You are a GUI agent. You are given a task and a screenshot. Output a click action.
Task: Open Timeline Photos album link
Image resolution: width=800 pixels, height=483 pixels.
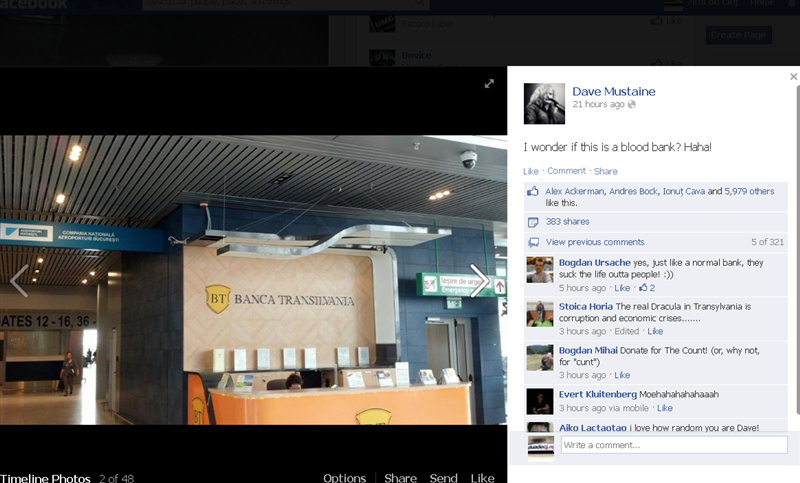(x=45, y=478)
